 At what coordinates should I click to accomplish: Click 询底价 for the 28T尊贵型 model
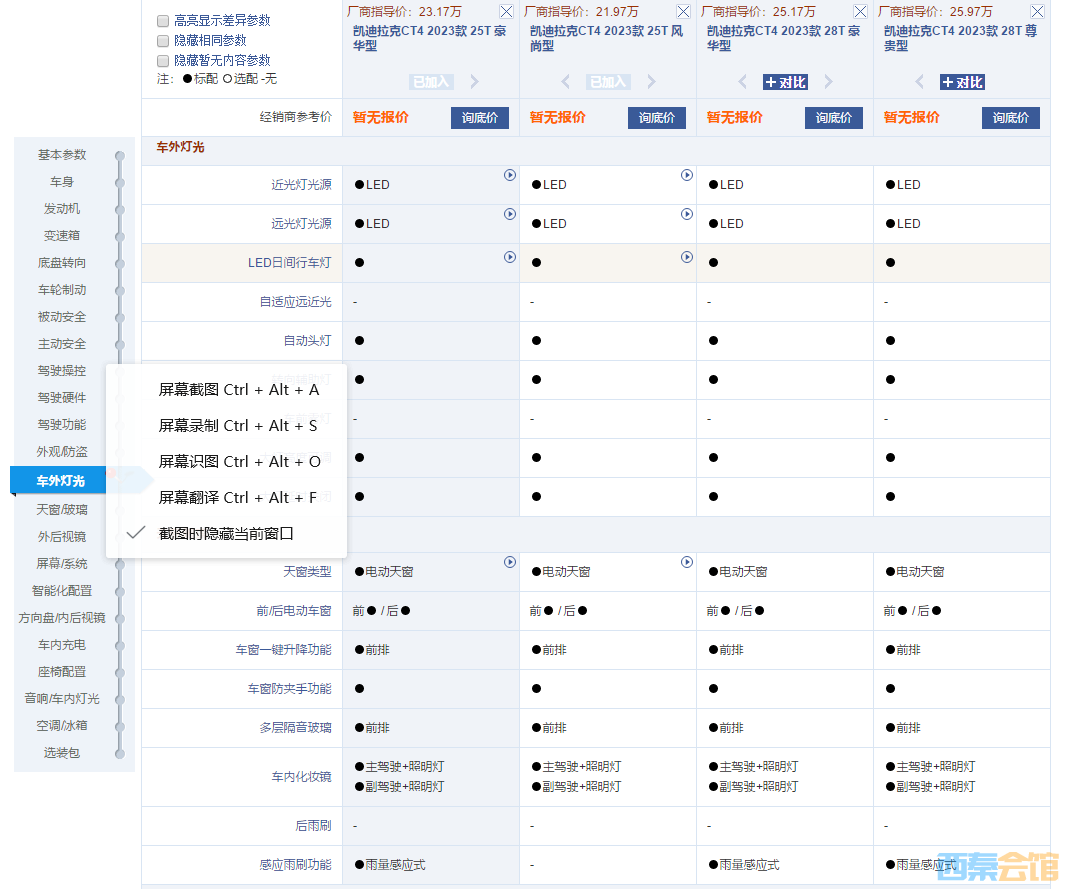point(1010,117)
